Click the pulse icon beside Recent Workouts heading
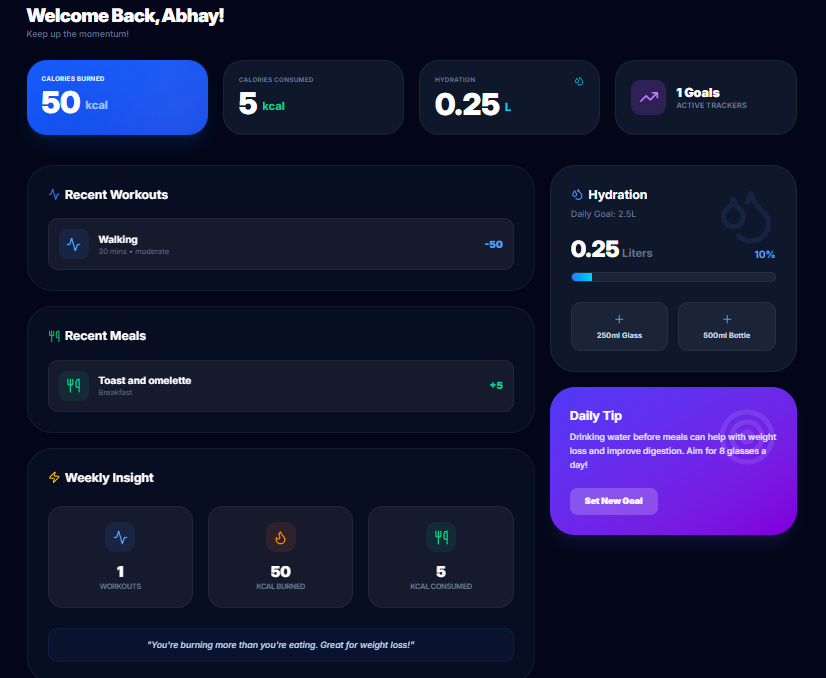Viewport: 826px width, 678px height. [54, 195]
